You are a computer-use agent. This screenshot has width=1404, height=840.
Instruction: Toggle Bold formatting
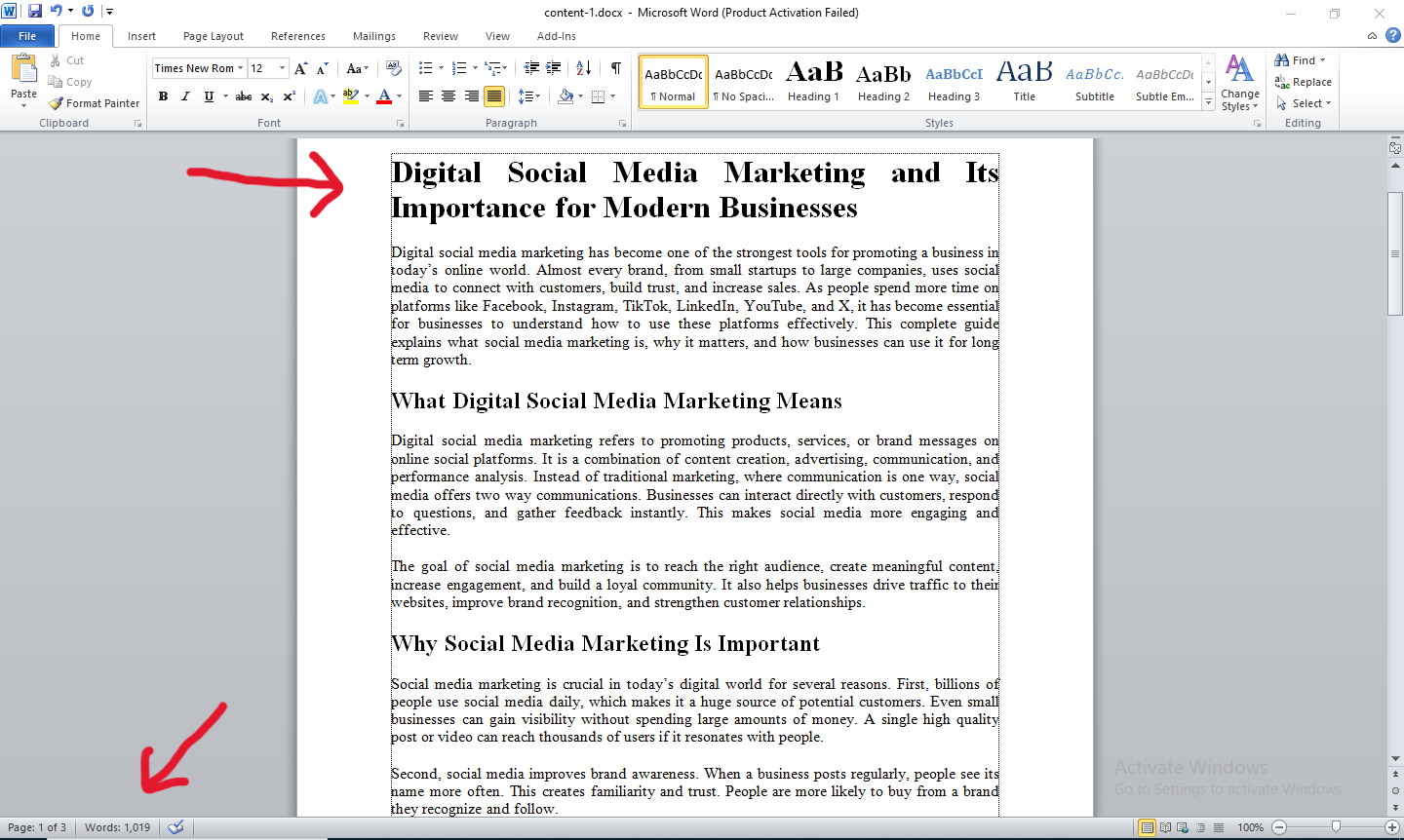pos(163,96)
